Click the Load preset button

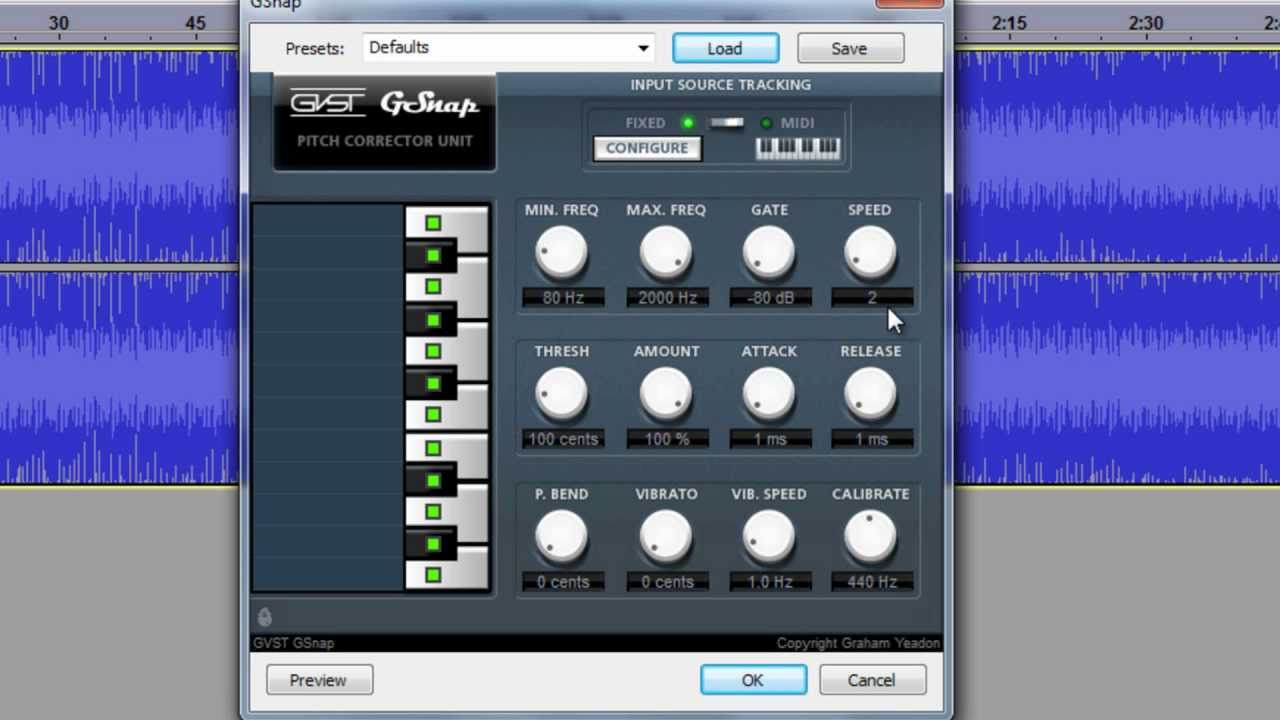(725, 48)
